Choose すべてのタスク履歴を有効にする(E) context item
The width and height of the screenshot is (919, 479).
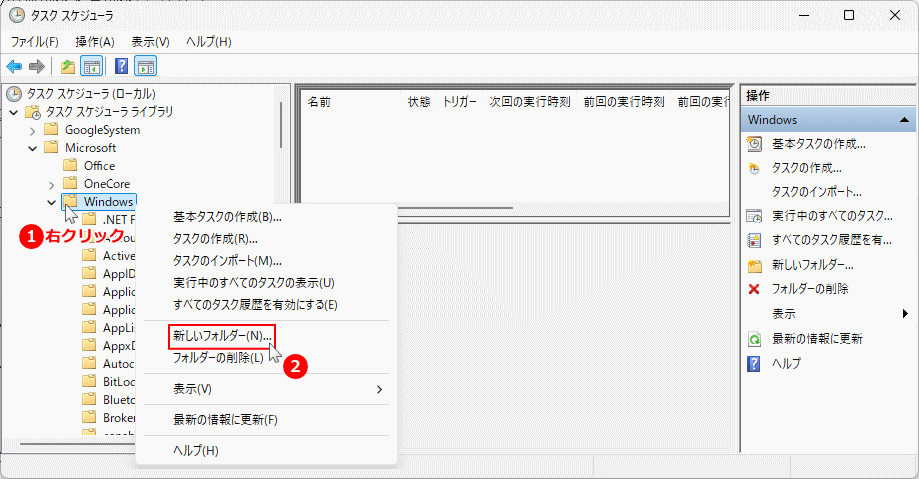pyautogui.click(x=256, y=305)
